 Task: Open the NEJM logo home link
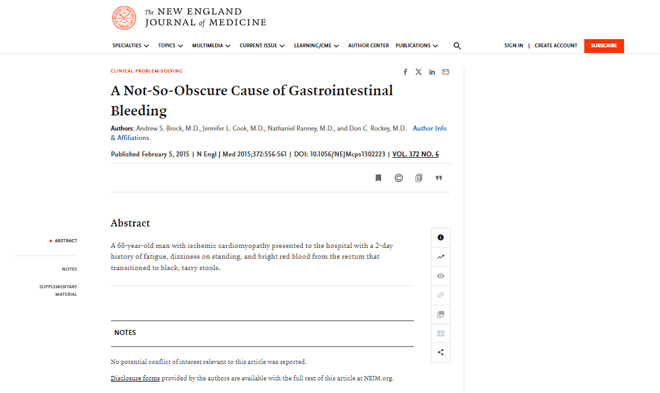(x=189, y=18)
